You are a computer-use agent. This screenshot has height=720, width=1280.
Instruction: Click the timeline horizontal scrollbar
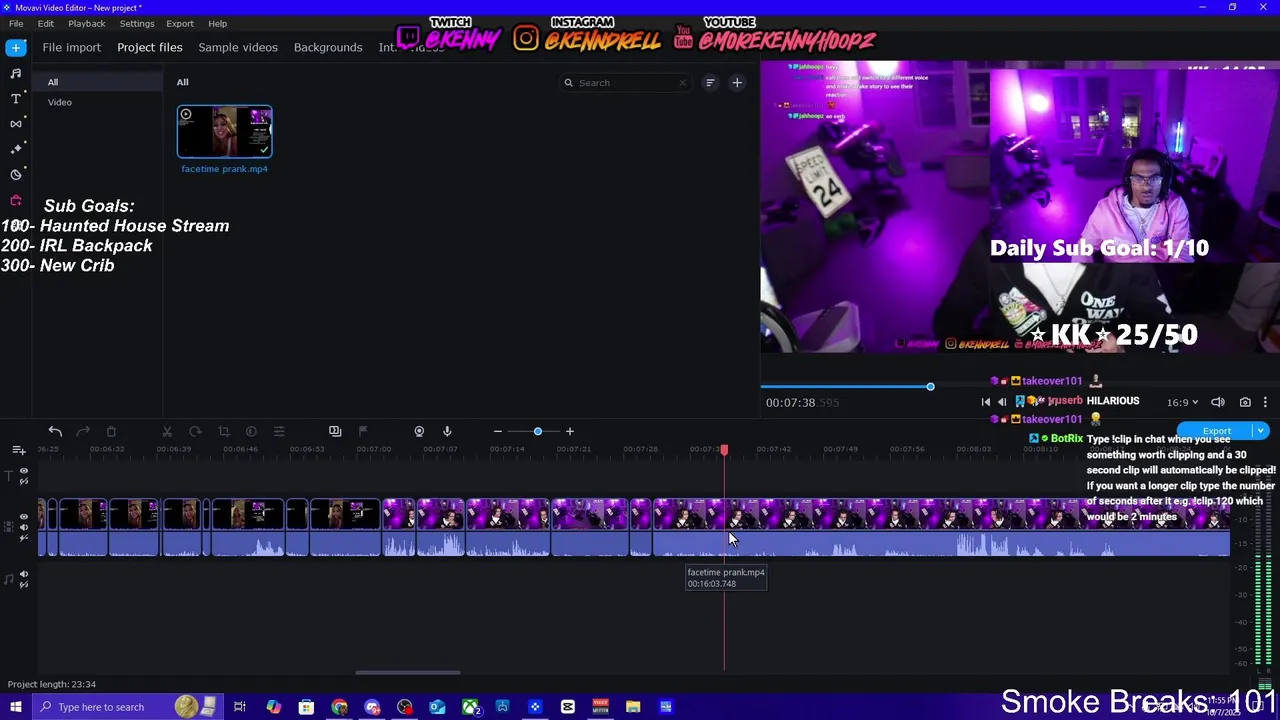[x=408, y=673]
